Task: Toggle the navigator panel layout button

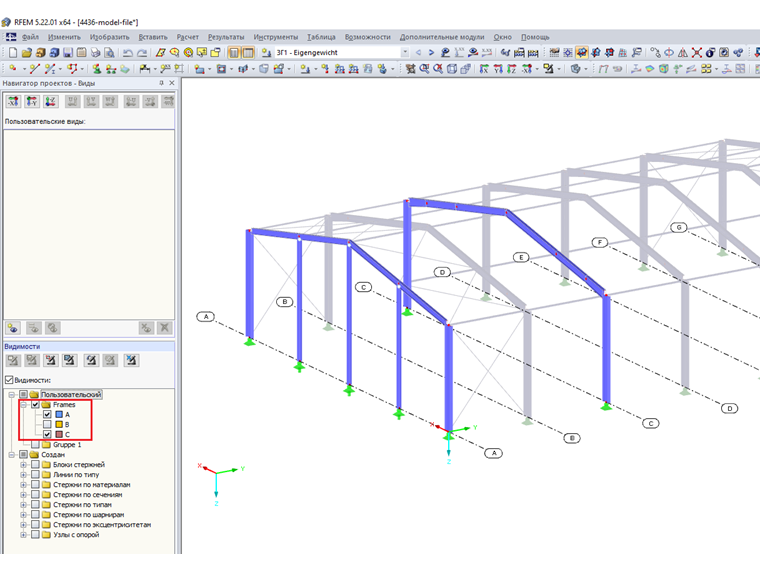Action: tap(234, 52)
